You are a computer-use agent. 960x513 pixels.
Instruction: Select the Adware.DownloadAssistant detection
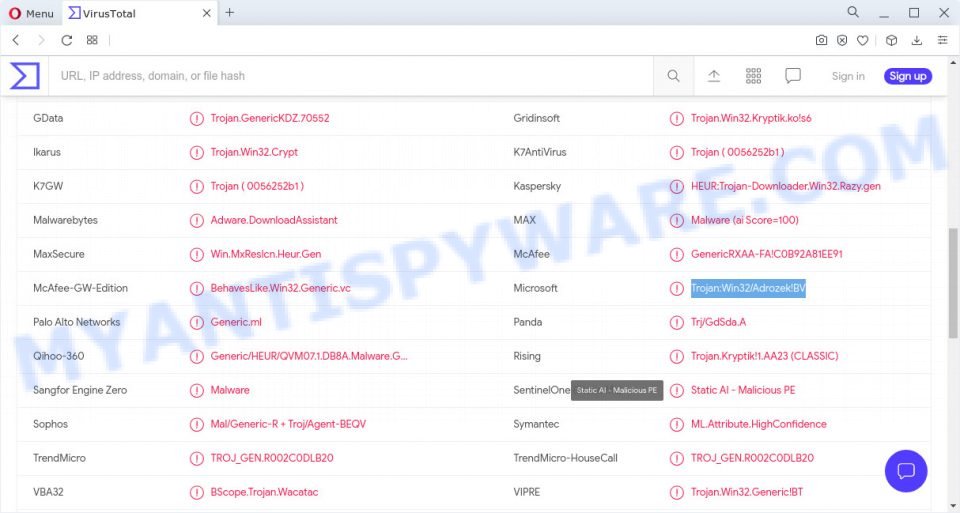click(274, 220)
